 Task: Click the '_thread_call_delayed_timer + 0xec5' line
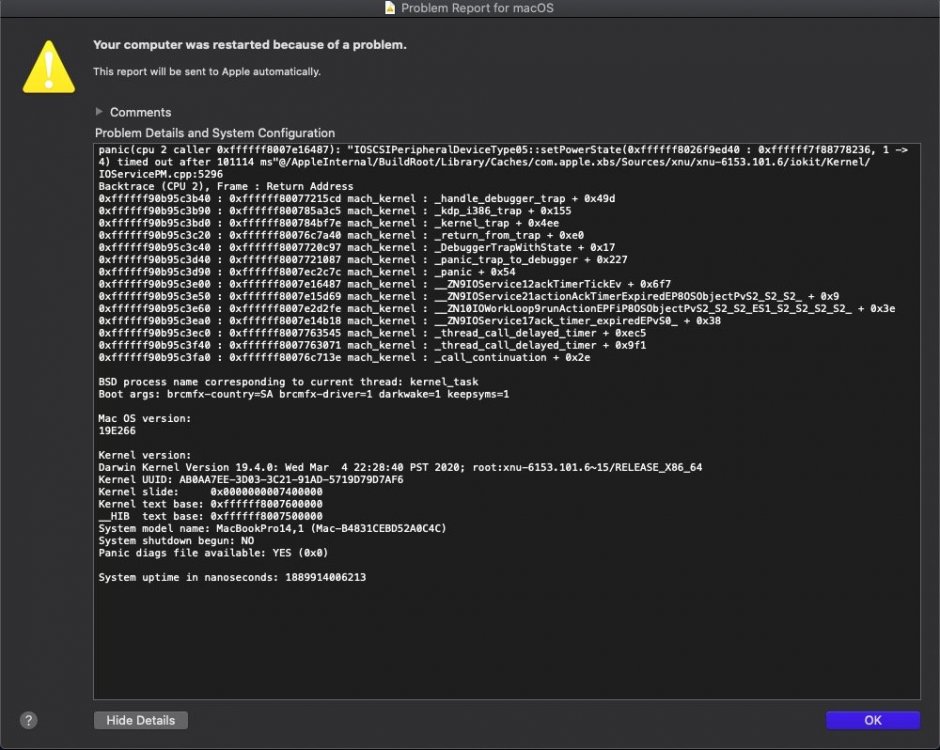click(x=372, y=333)
